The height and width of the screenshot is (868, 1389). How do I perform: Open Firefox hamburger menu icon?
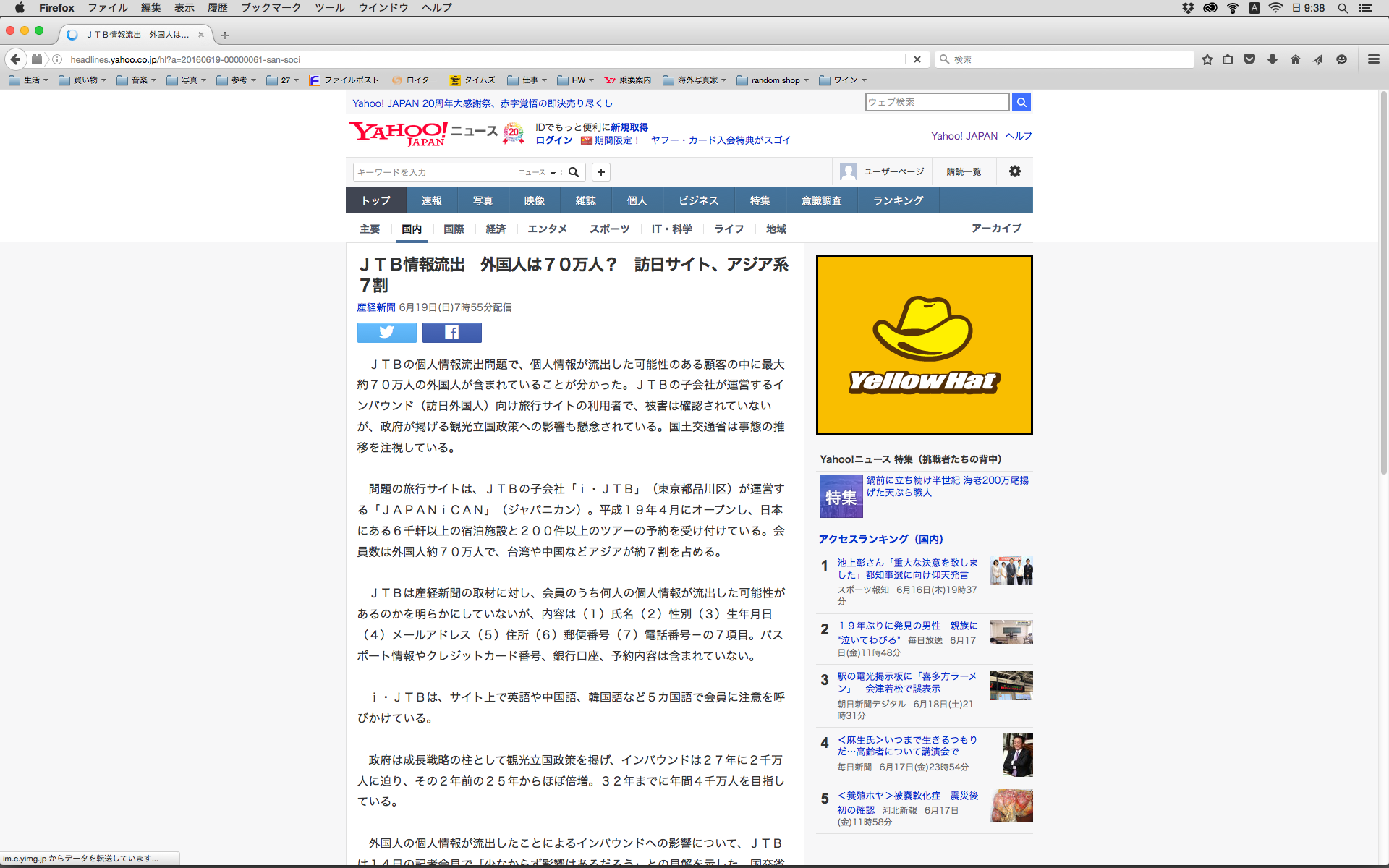pos(1373,59)
